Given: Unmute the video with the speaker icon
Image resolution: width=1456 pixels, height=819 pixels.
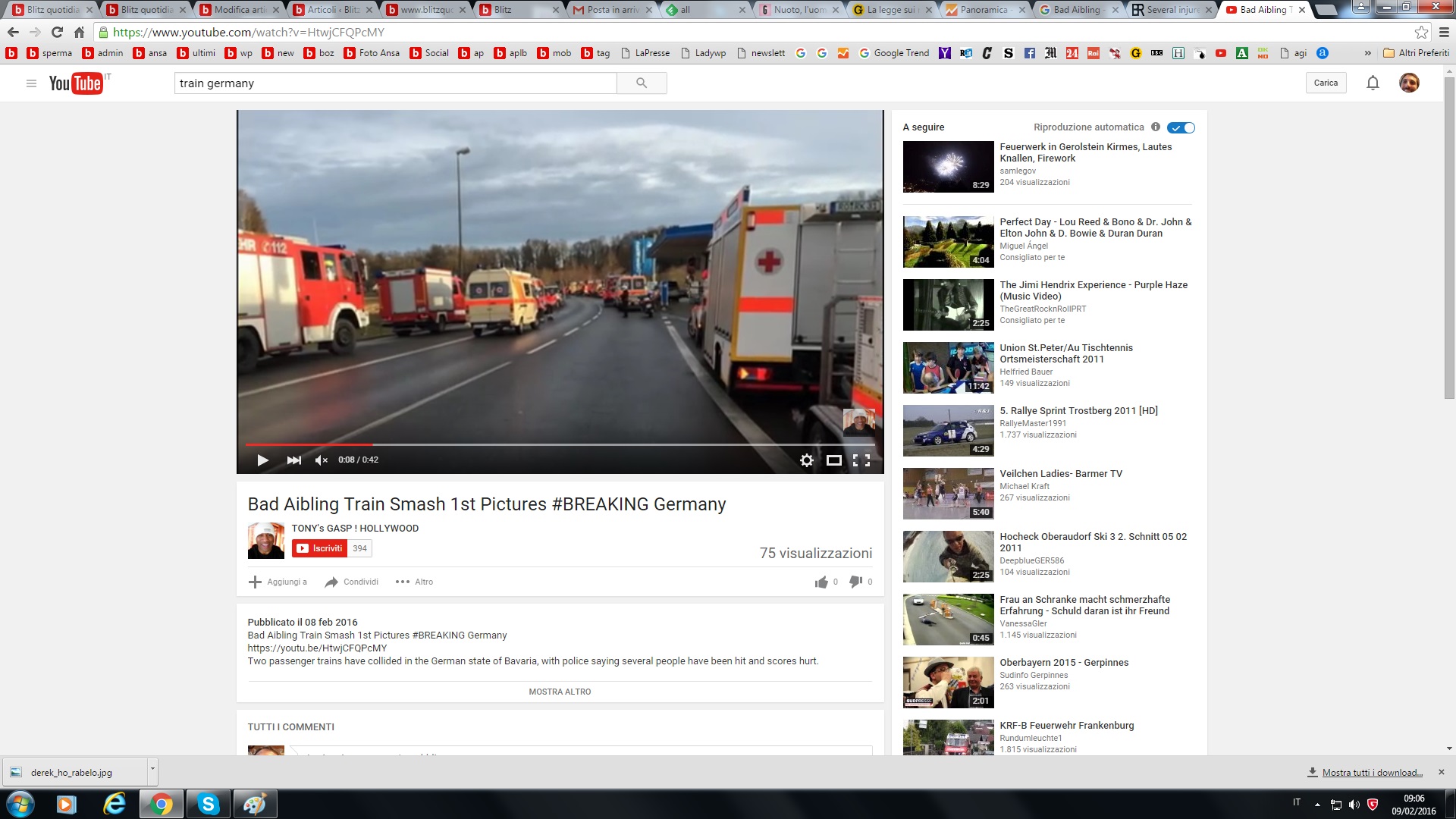Looking at the screenshot, I should click(322, 460).
